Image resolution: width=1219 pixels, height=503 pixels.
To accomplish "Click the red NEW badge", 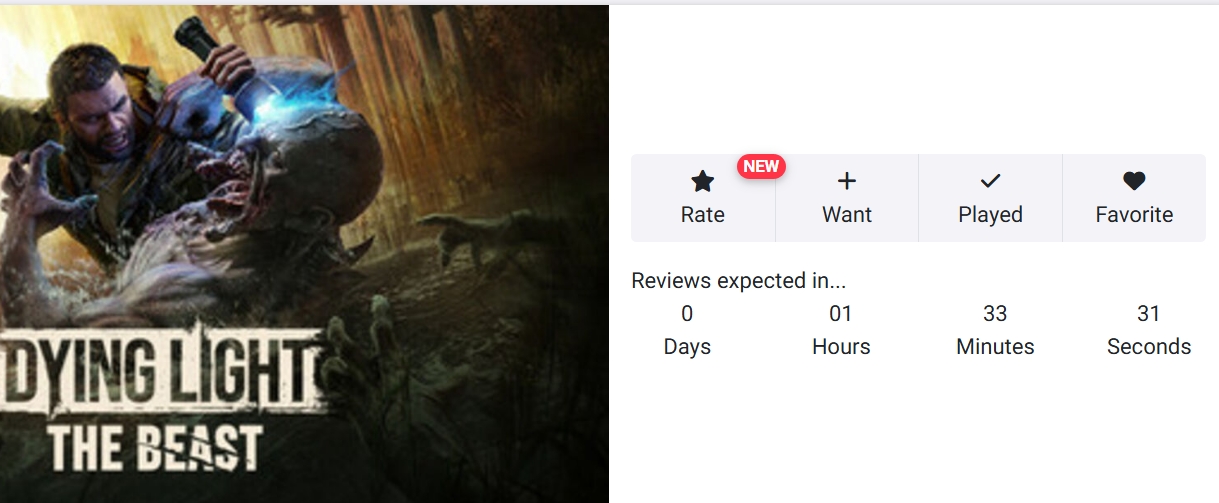I will (761, 167).
